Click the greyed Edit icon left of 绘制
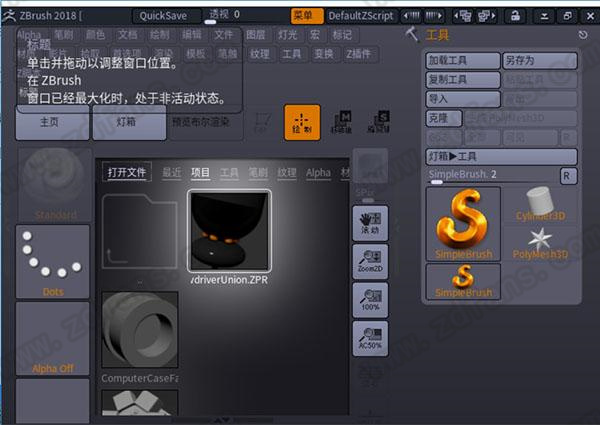600x425 pixels. (x=263, y=122)
